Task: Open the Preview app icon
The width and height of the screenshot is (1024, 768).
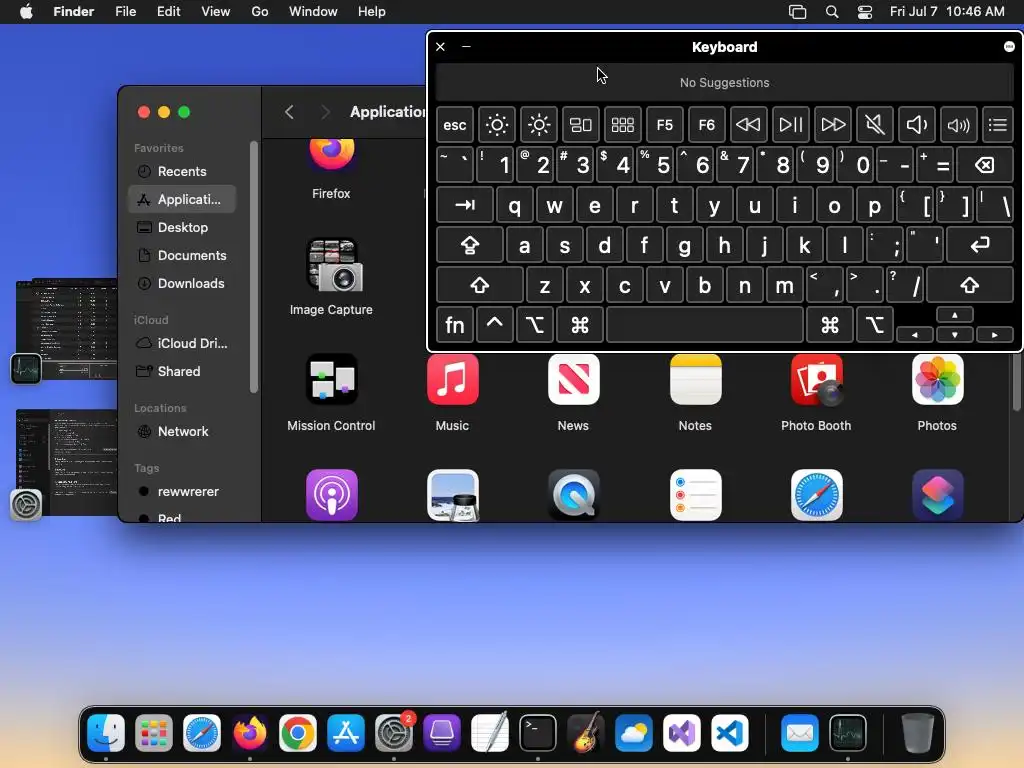Action: click(x=453, y=495)
